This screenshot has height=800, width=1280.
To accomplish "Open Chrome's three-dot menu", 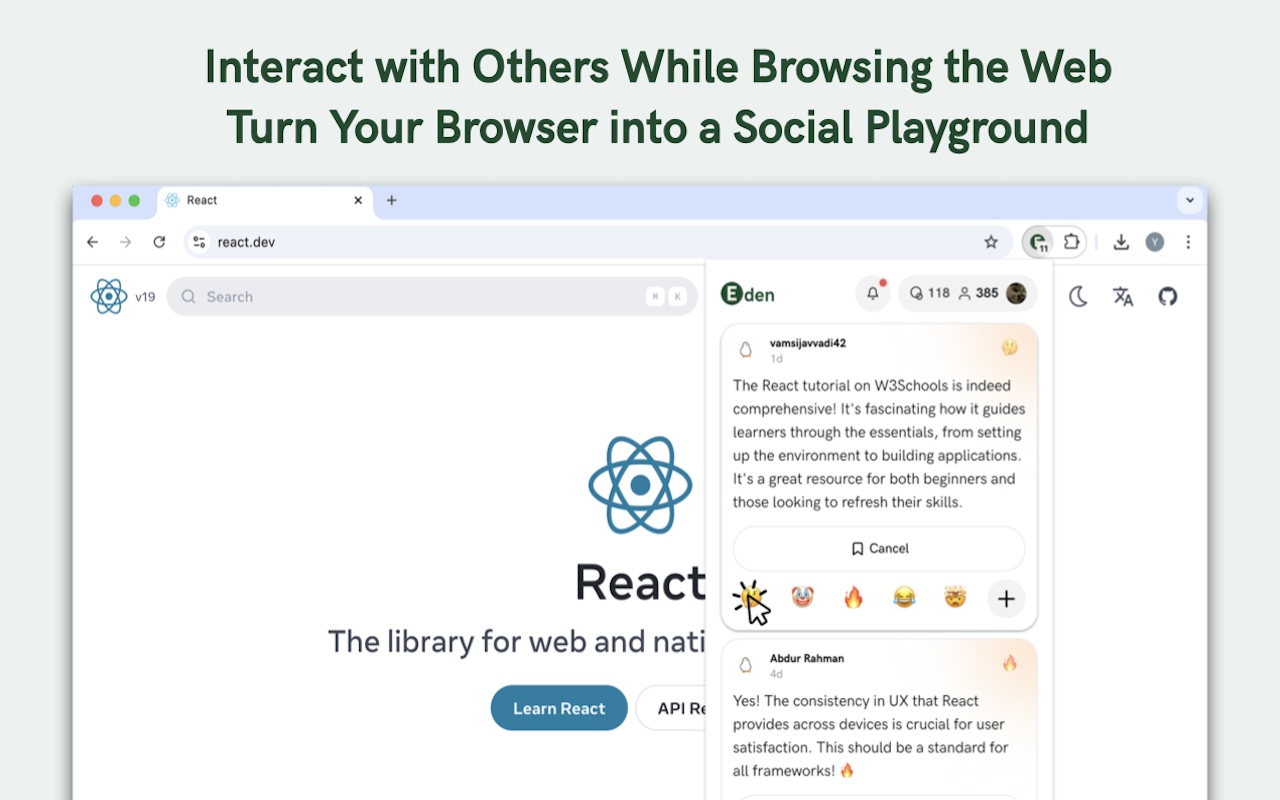I will 1188,242.
